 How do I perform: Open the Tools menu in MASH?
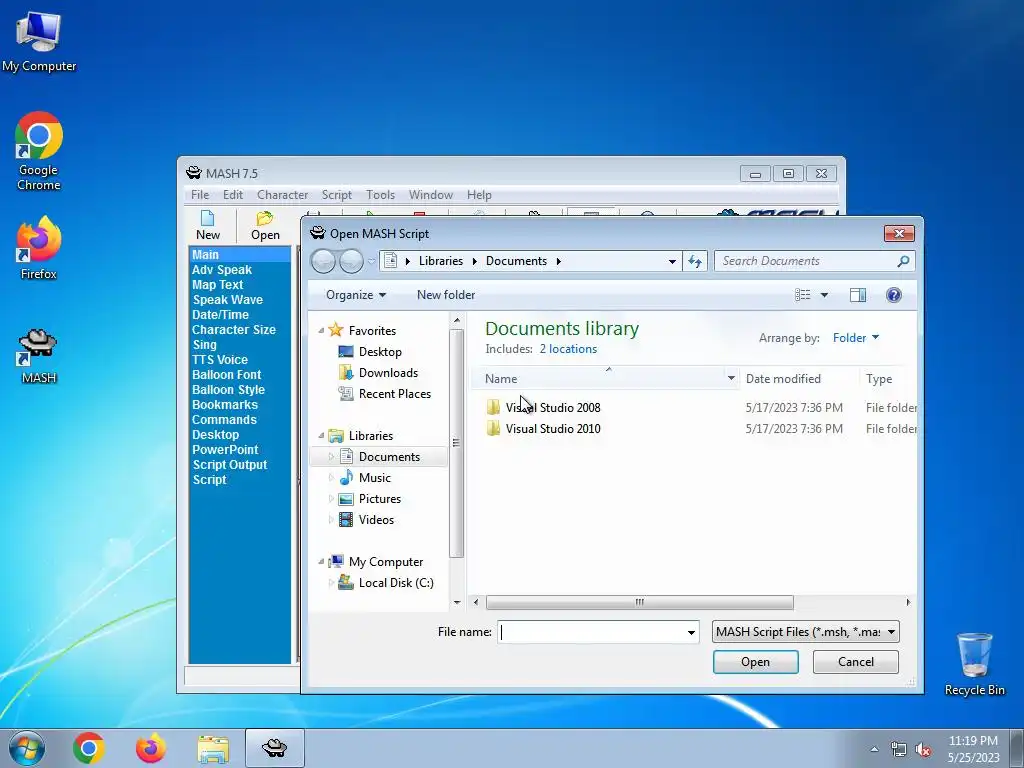[x=380, y=195]
